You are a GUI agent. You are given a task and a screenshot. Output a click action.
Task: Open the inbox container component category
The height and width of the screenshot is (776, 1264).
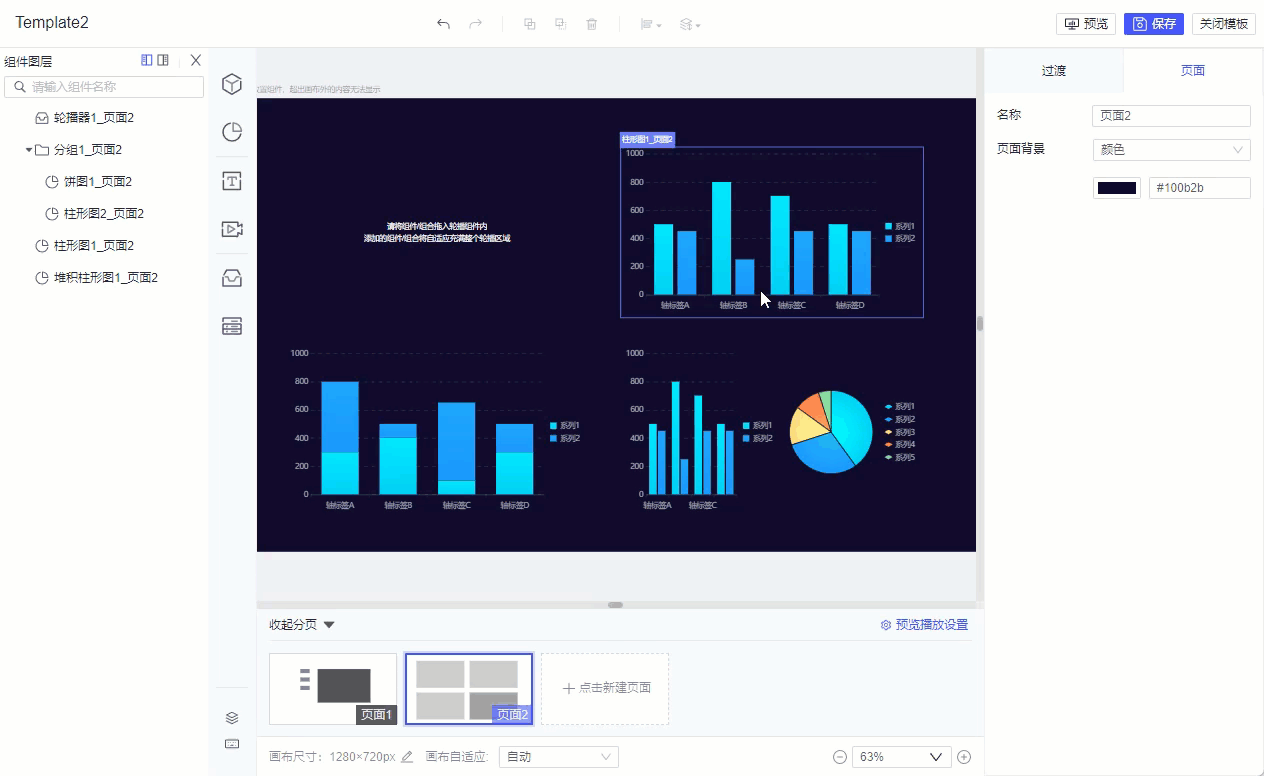[x=232, y=278]
